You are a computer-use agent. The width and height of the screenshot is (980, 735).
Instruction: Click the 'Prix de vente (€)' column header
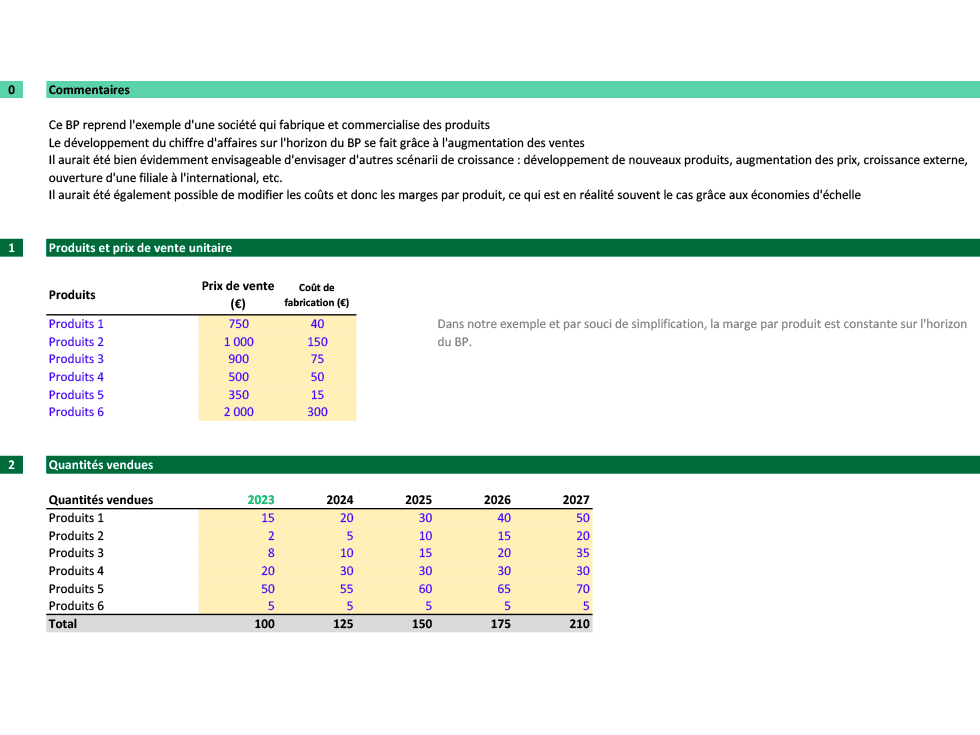click(x=238, y=294)
